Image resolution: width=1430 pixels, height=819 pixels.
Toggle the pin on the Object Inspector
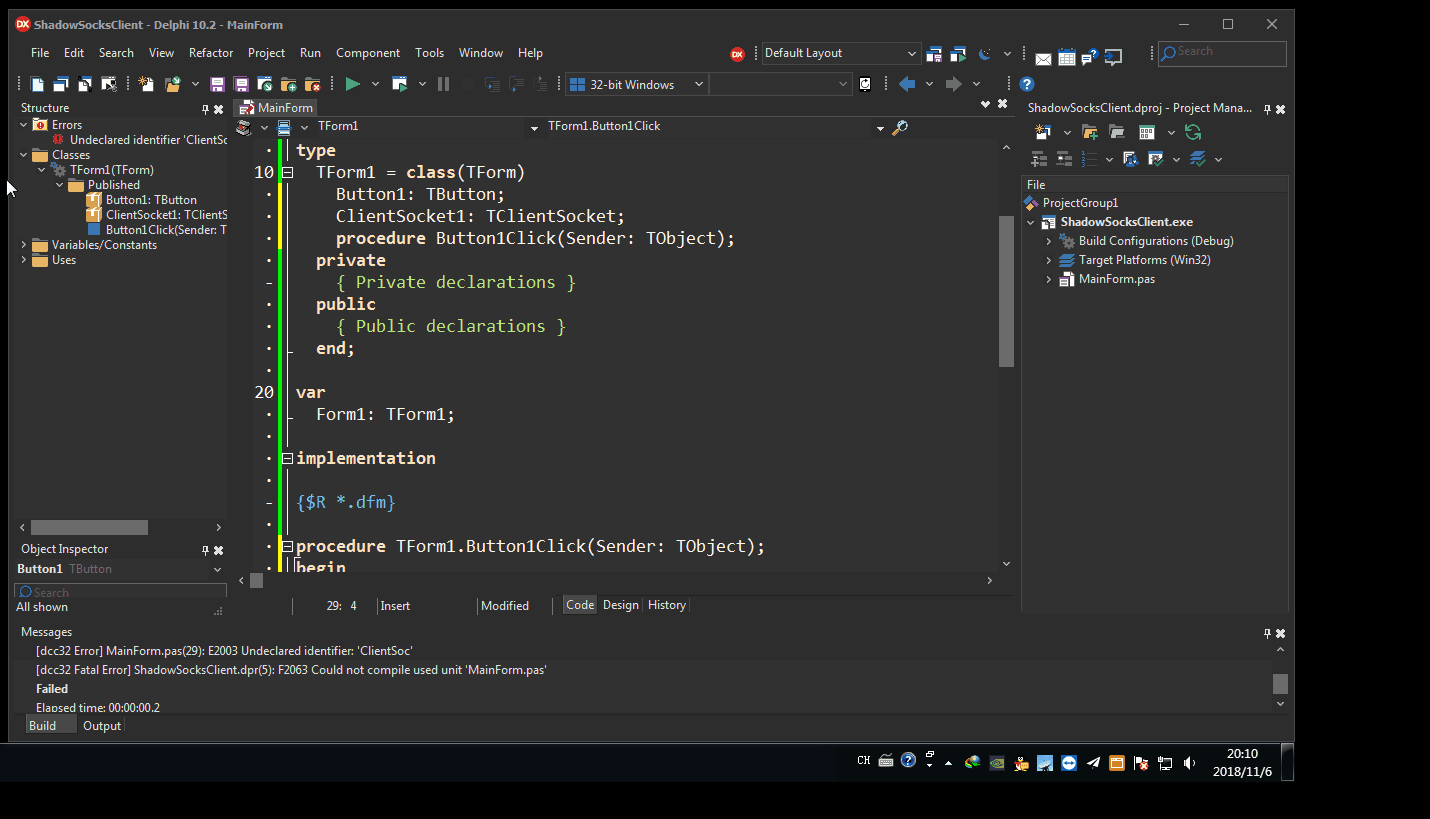pyautogui.click(x=204, y=549)
